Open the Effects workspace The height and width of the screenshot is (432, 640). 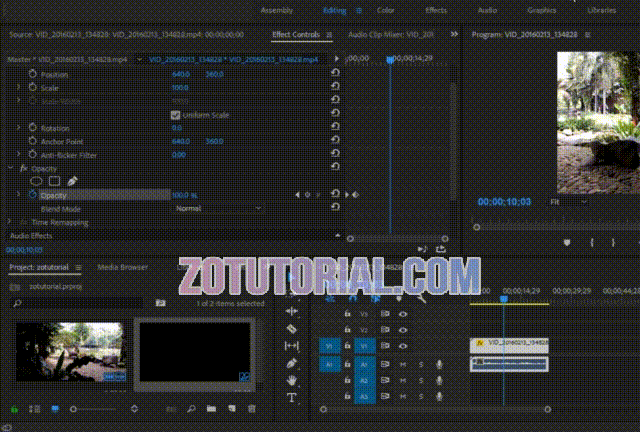(x=436, y=10)
